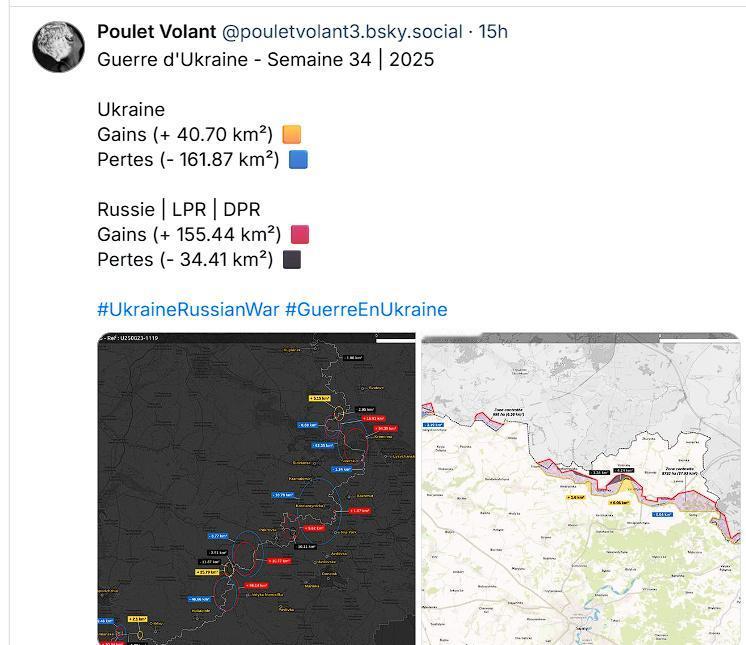Open the light terrain map image
The image size is (746, 645).
point(580,489)
